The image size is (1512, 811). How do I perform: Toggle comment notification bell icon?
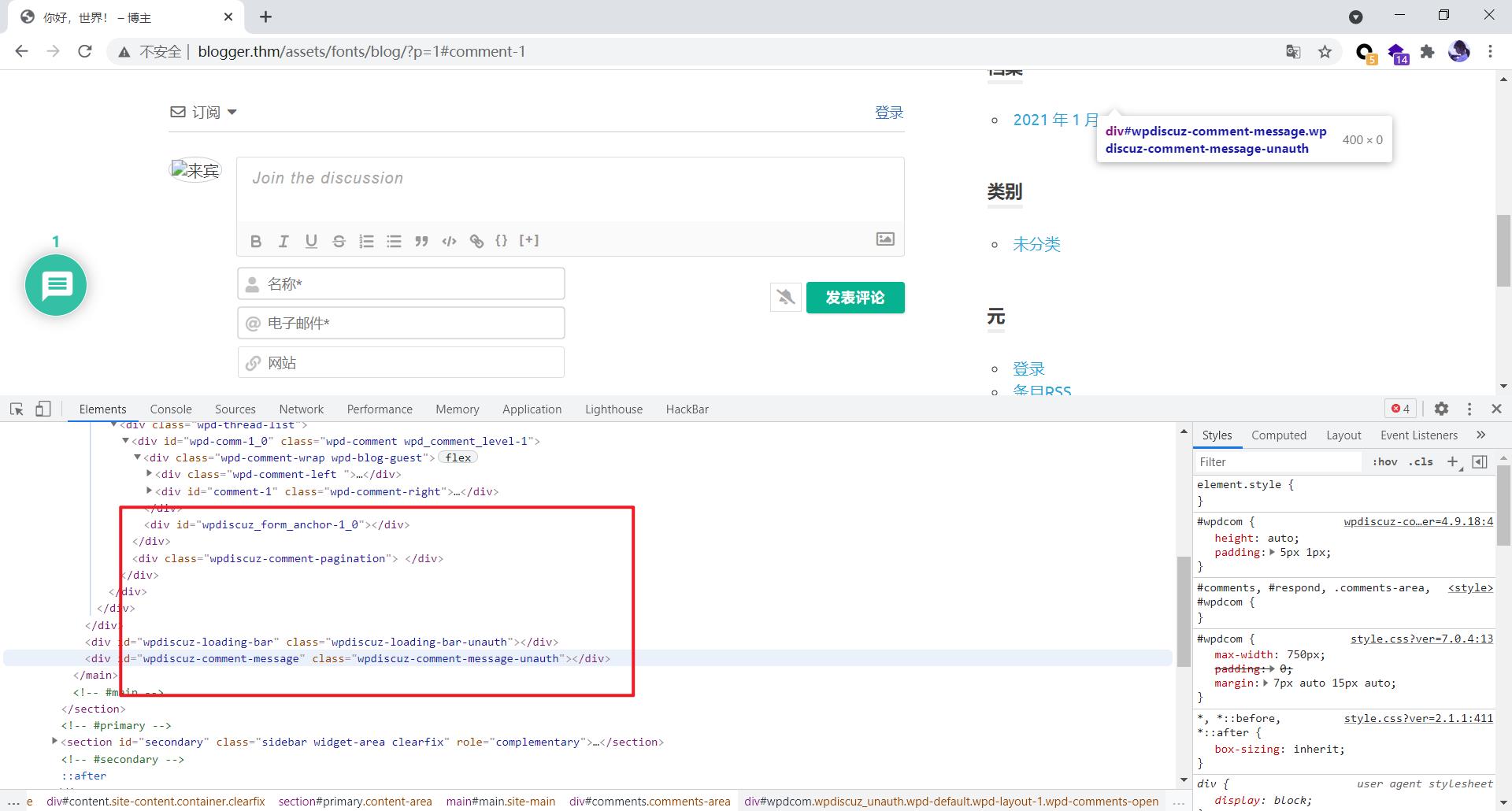(x=785, y=297)
